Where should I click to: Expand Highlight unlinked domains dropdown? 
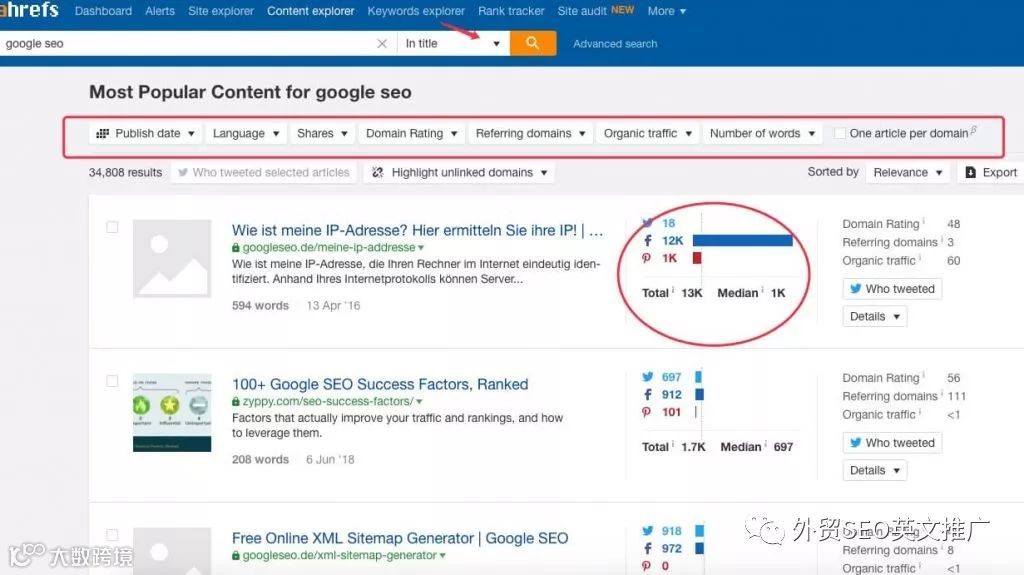[x=460, y=172]
